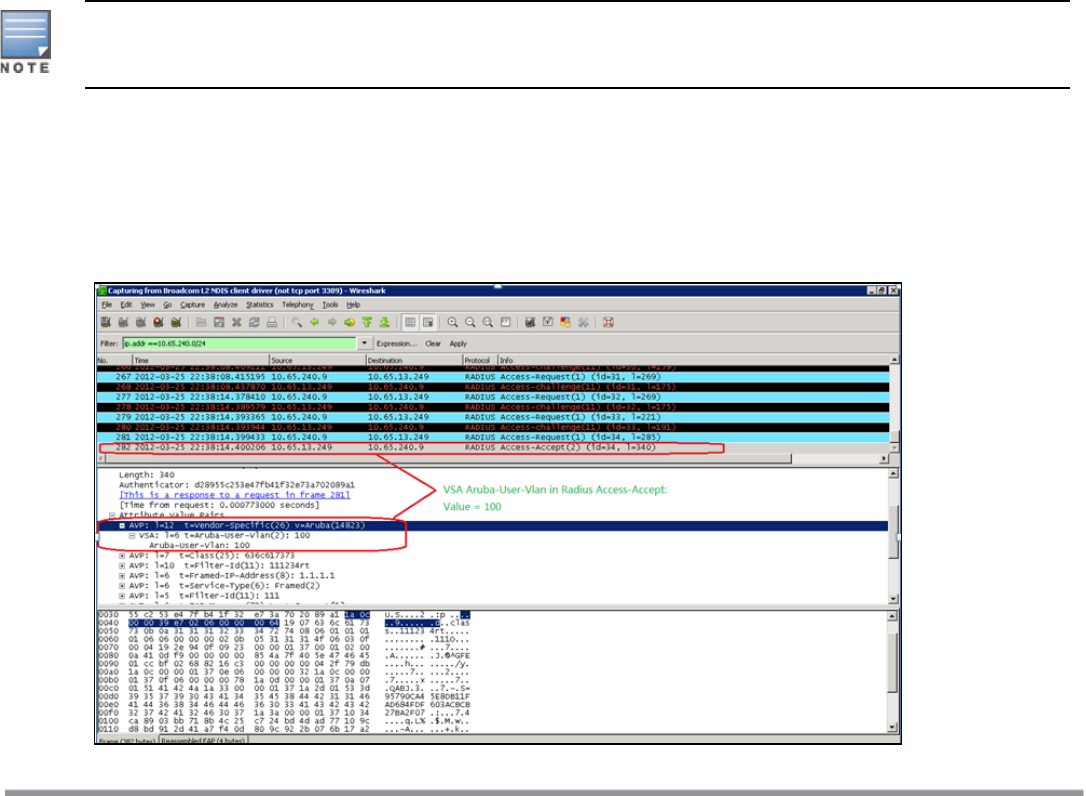Click the packet details vertical scrollbar up arrow
1086x796 pixels.
click(894, 473)
